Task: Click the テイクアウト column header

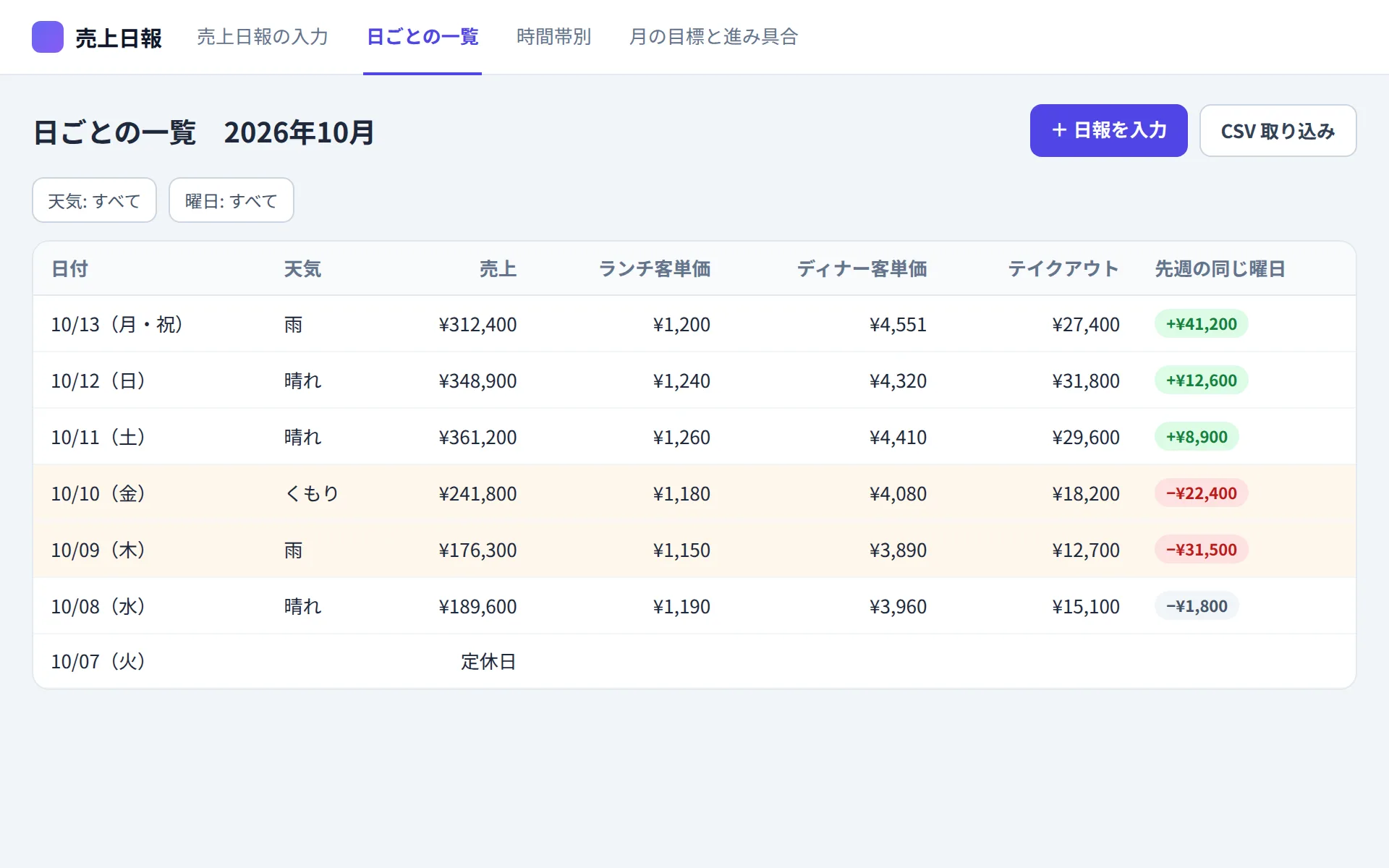Action: (1063, 269)
